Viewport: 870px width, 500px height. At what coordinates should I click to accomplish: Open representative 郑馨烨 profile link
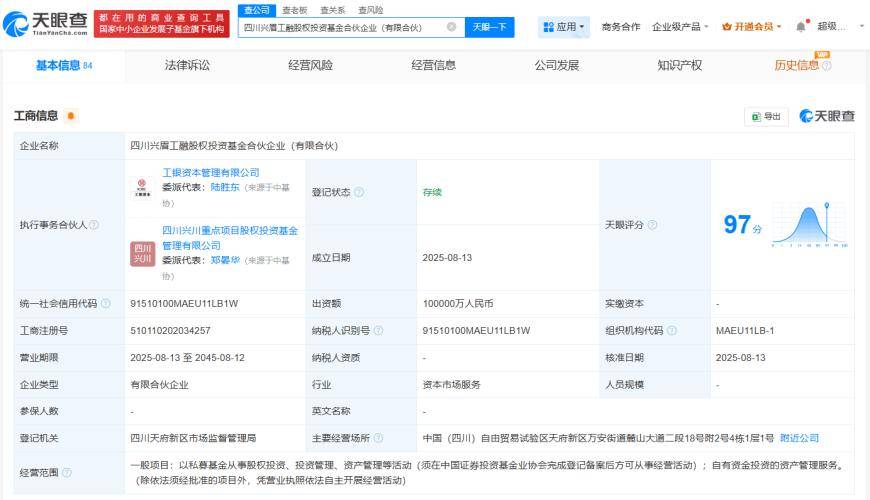[x=225, y=260]
